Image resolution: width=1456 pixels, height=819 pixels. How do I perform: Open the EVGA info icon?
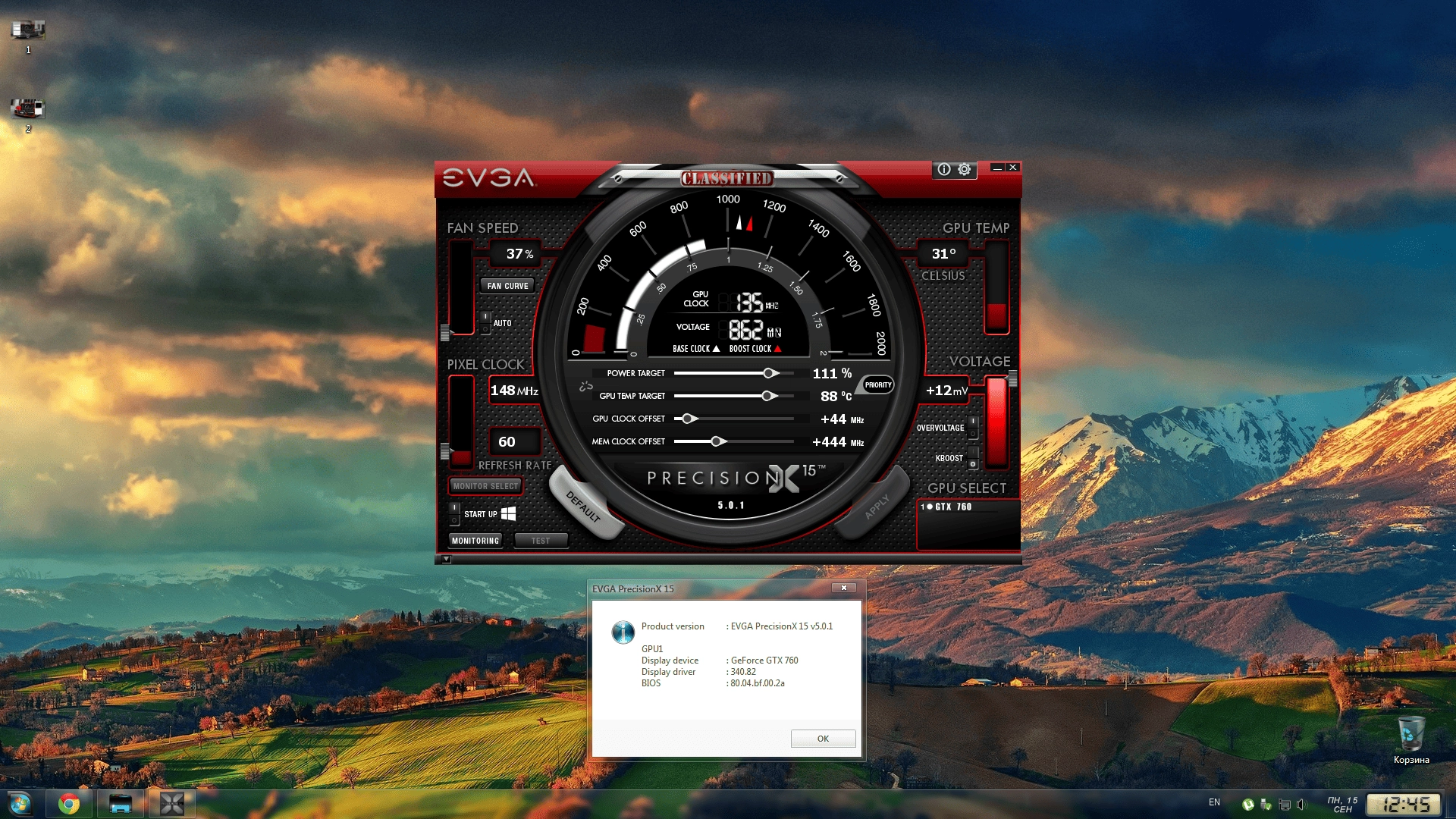coord(944,169)
